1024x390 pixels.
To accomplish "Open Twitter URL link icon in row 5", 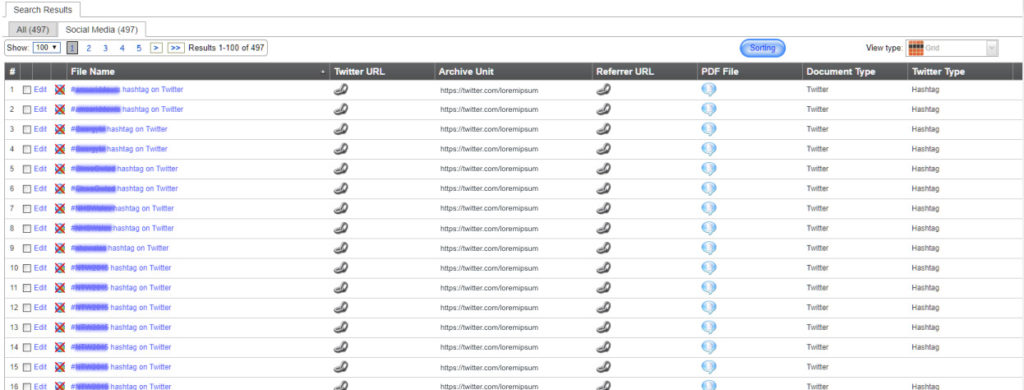I will 340,169.
